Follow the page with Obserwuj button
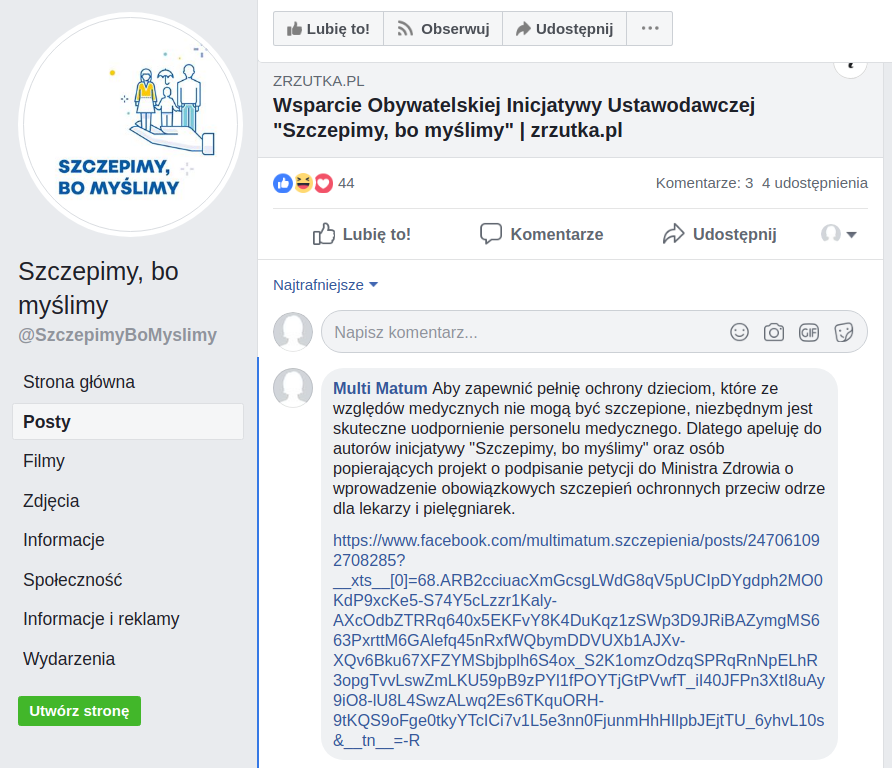This screenshot has width=892, height=768. pyautogui.click(x=443, y=29)
